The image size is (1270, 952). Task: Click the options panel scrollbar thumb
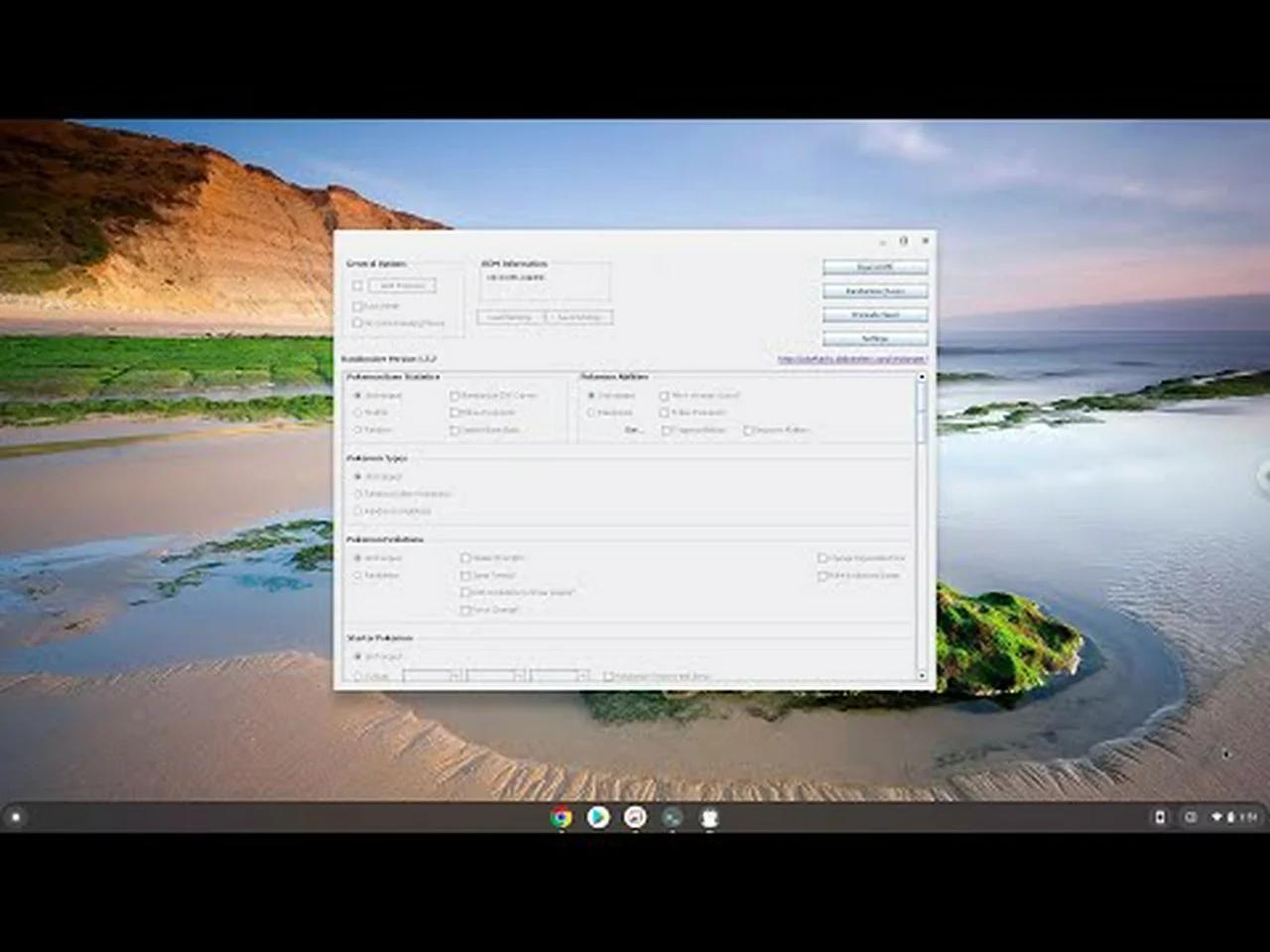pos(922,409)
